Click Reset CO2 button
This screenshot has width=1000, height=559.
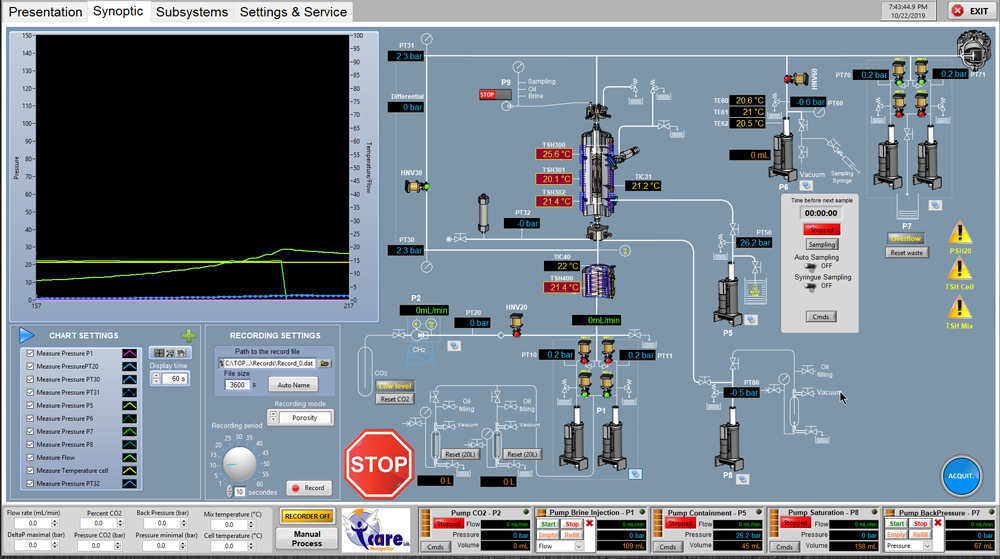pyautogui.click(x=395, y=399)
